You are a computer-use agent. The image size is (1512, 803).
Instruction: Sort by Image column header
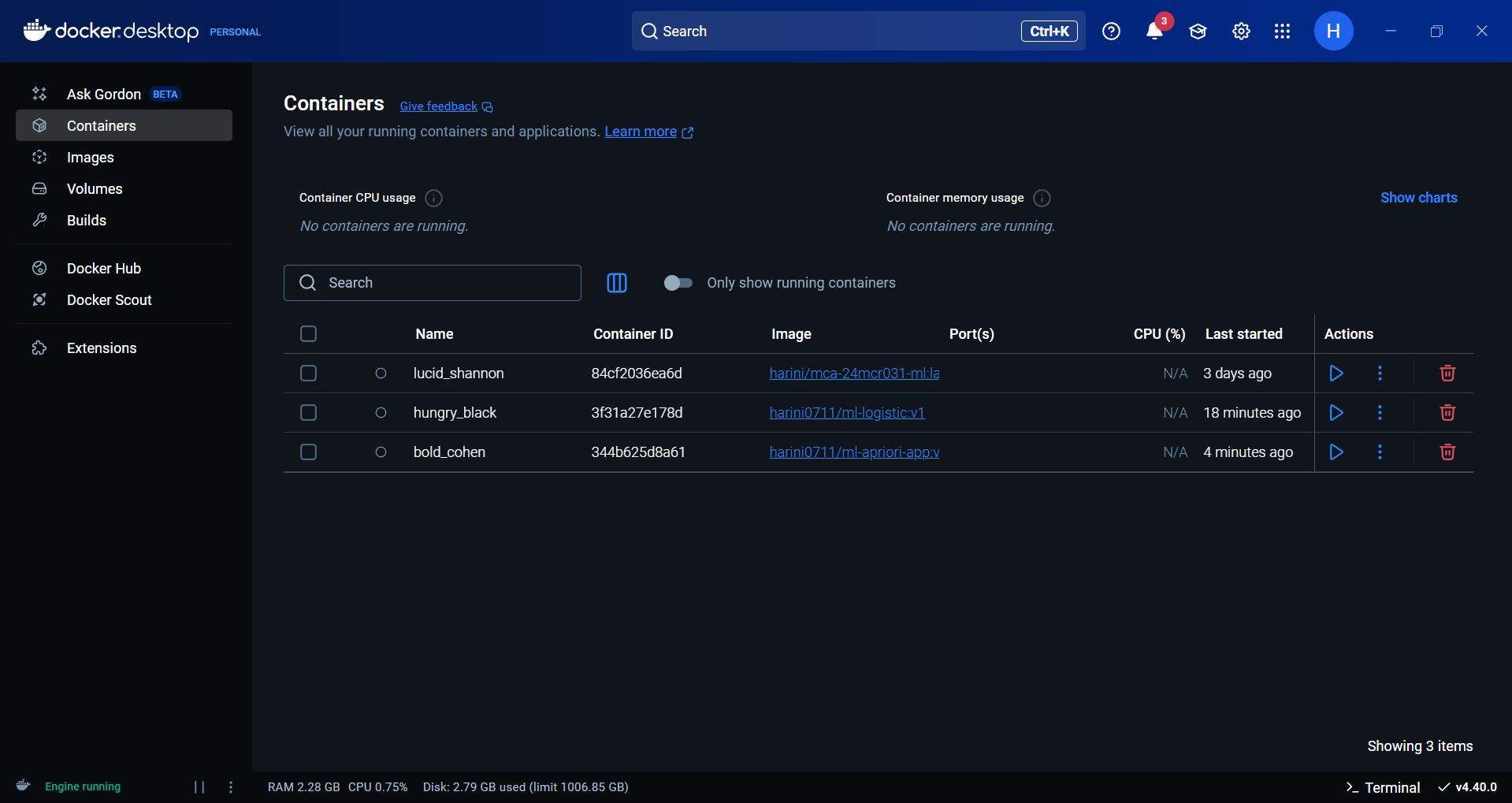tap(791, 334)
